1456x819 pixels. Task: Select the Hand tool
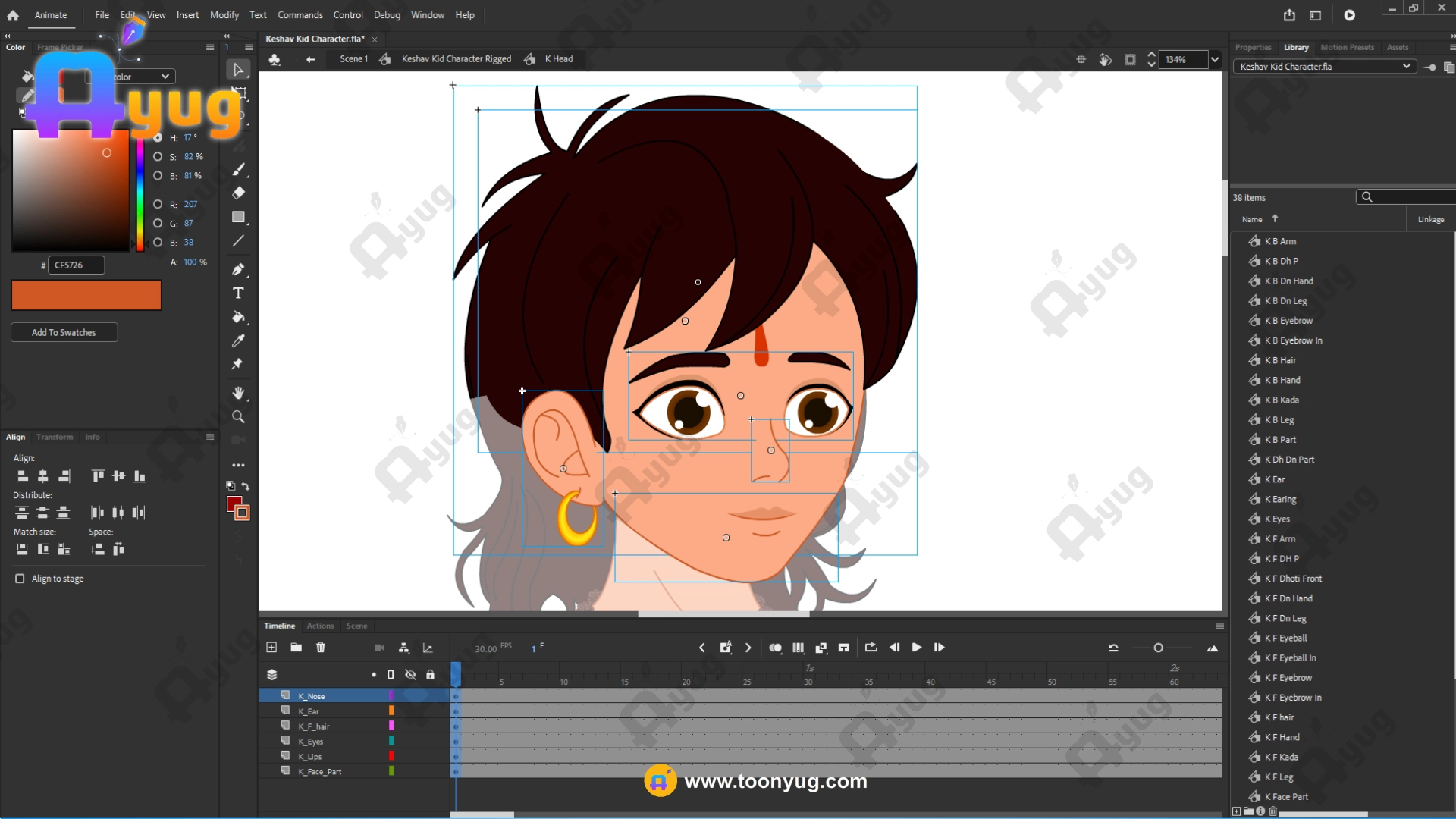(x=238, y=393)
